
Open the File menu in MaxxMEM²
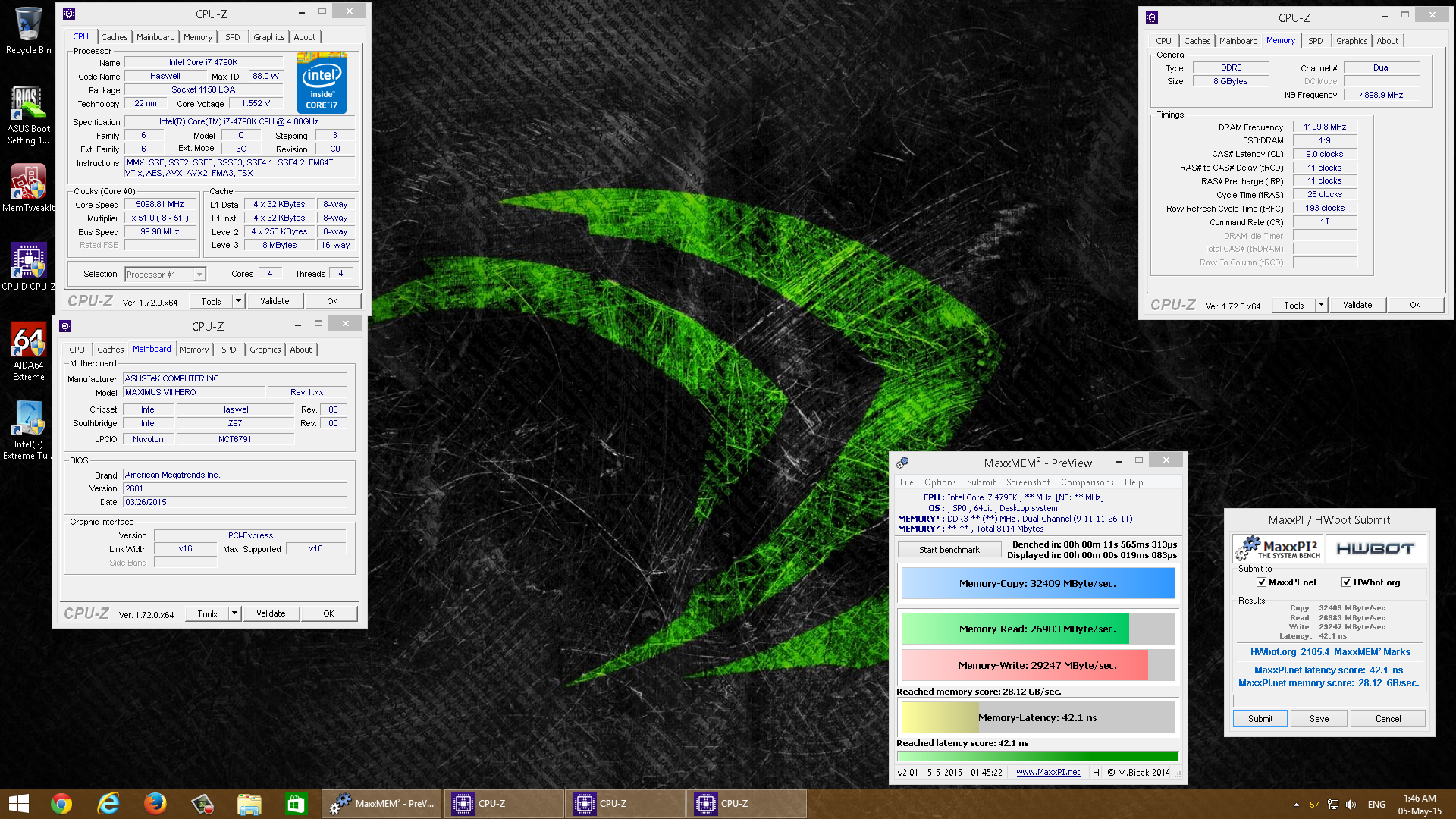[907, 482]
